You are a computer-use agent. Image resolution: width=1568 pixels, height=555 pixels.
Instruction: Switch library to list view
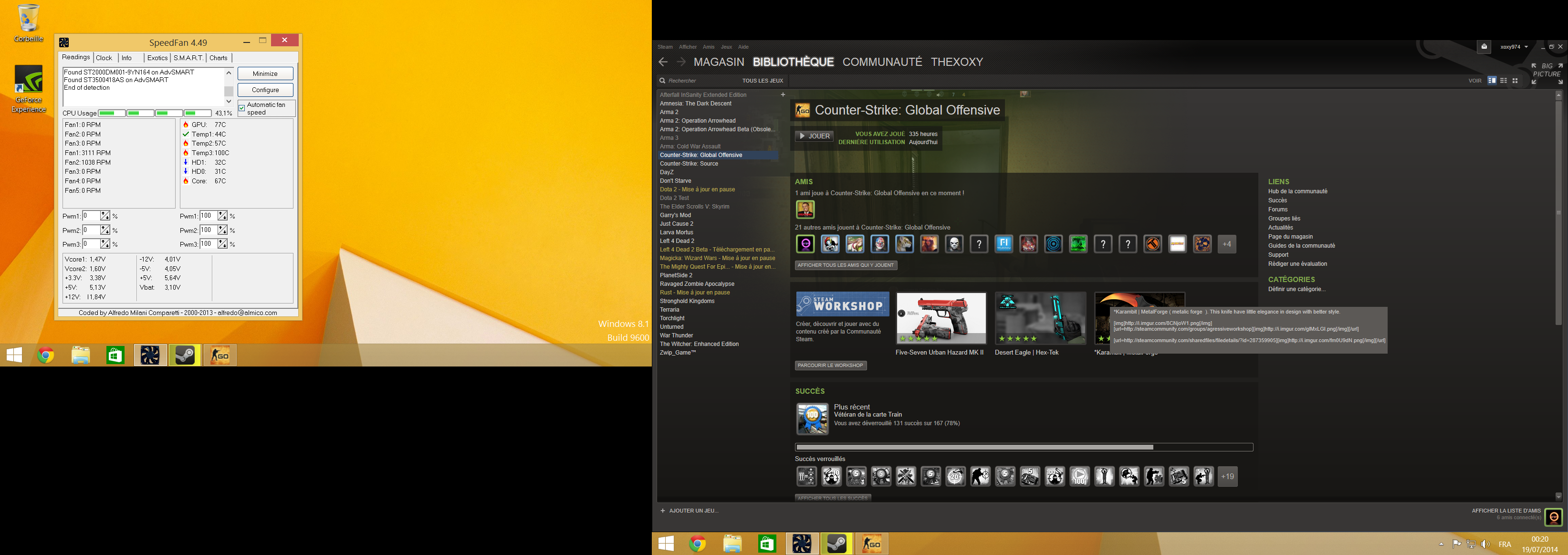(1504, 80)
